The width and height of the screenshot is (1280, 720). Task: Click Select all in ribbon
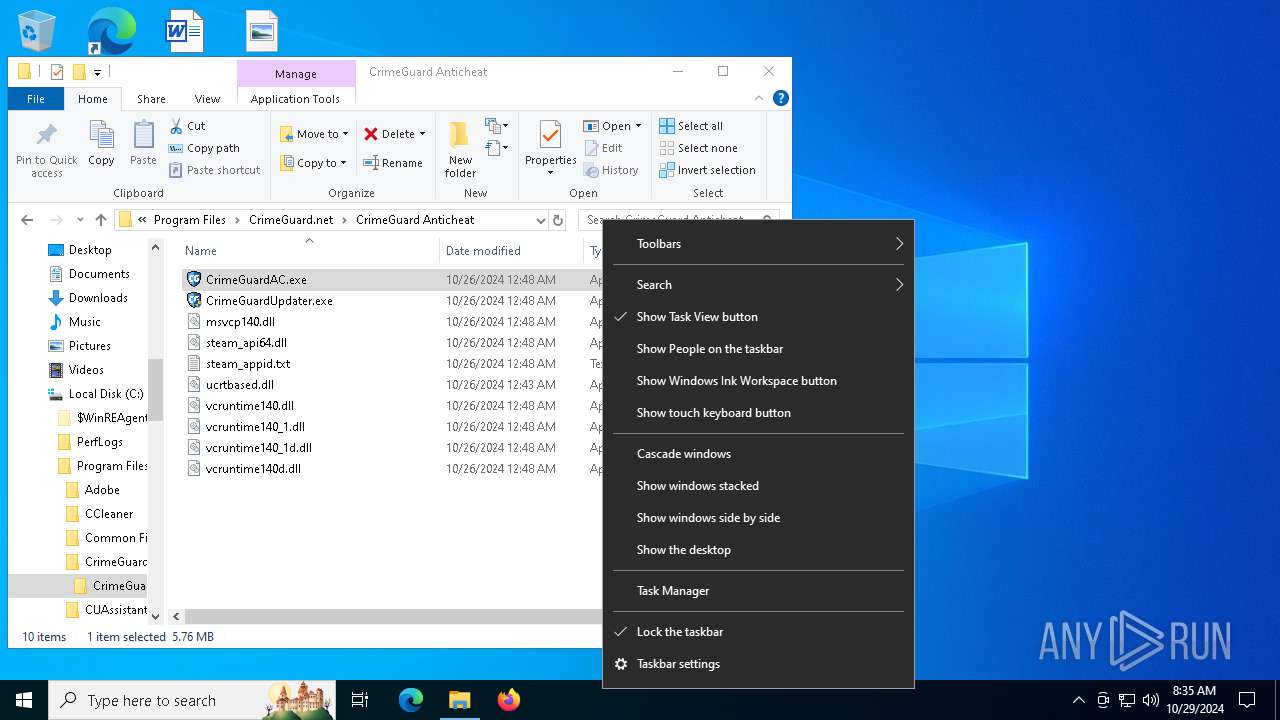pyautogui.click(x=691, y=126)
